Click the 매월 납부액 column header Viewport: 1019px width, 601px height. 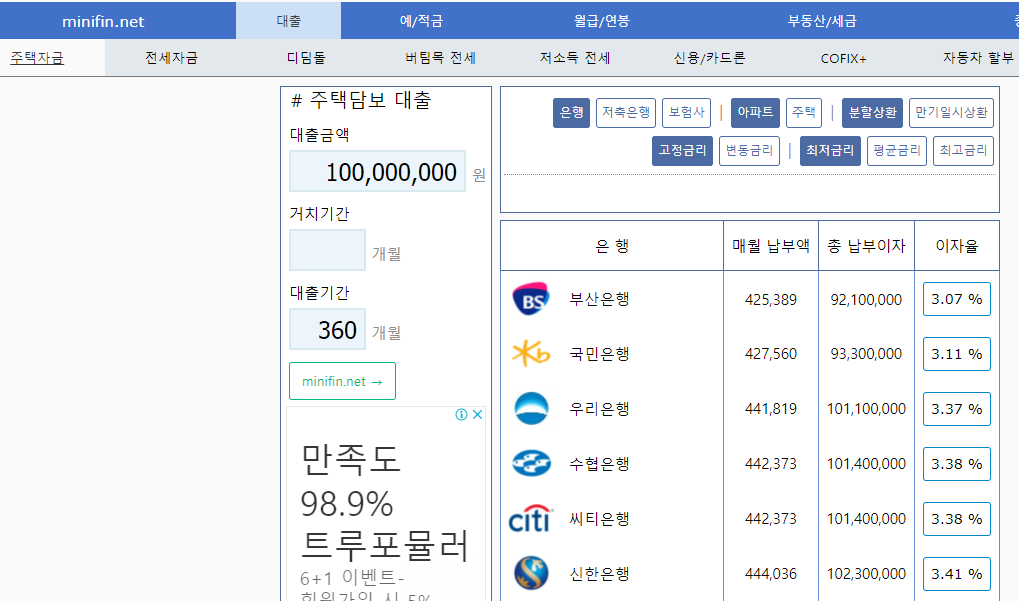pyautogui.click(x=771, y=246)
